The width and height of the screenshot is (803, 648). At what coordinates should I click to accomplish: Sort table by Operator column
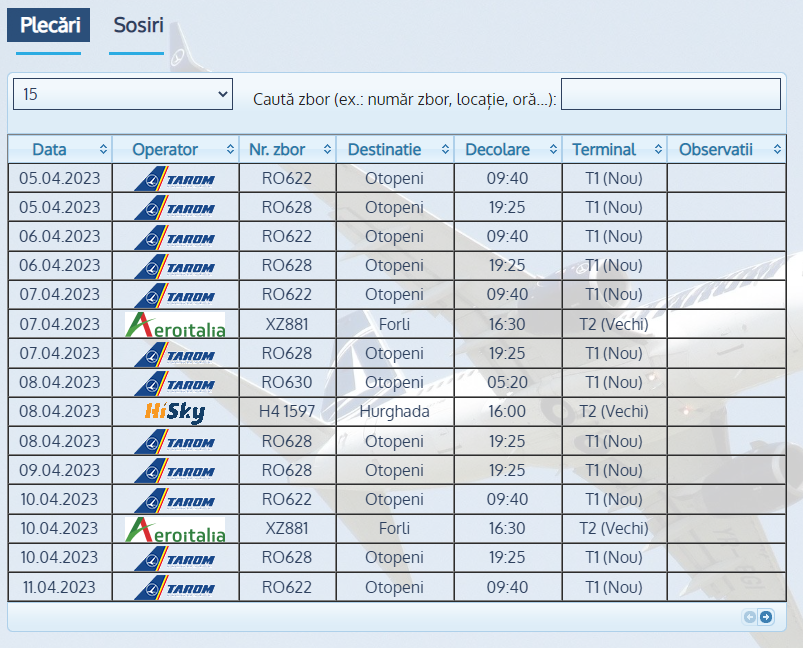point(175,150)
